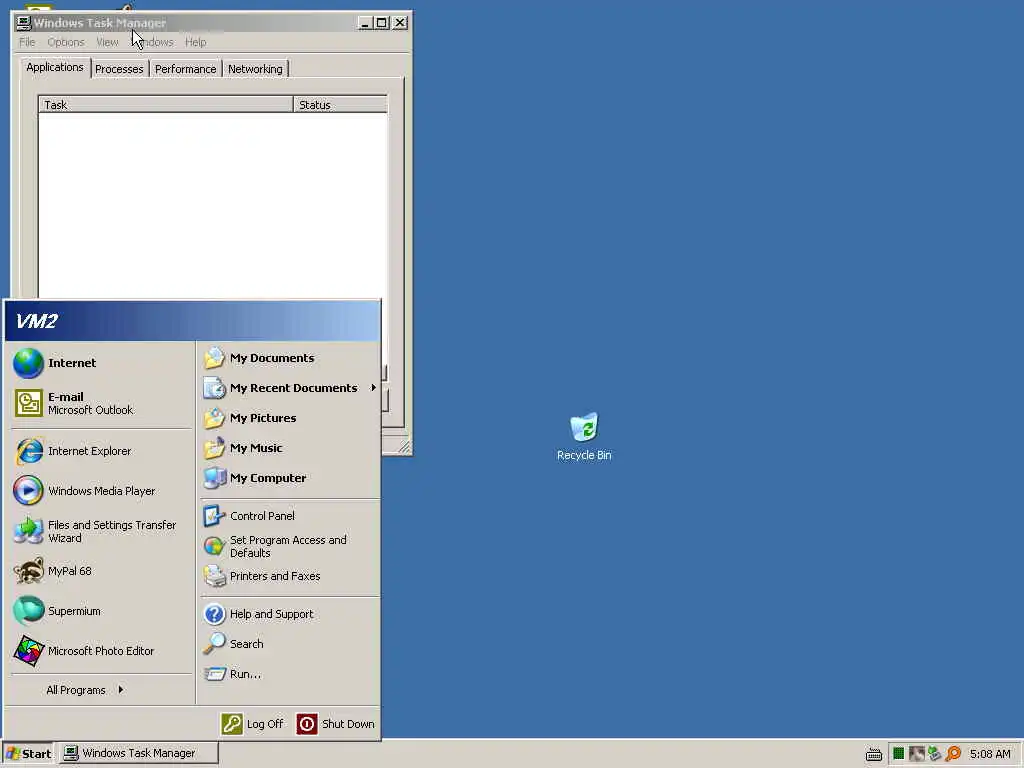Start the Windows Media Player icon
The width and height of the screenshot is (1024, 768).
(x=28, y=491)
